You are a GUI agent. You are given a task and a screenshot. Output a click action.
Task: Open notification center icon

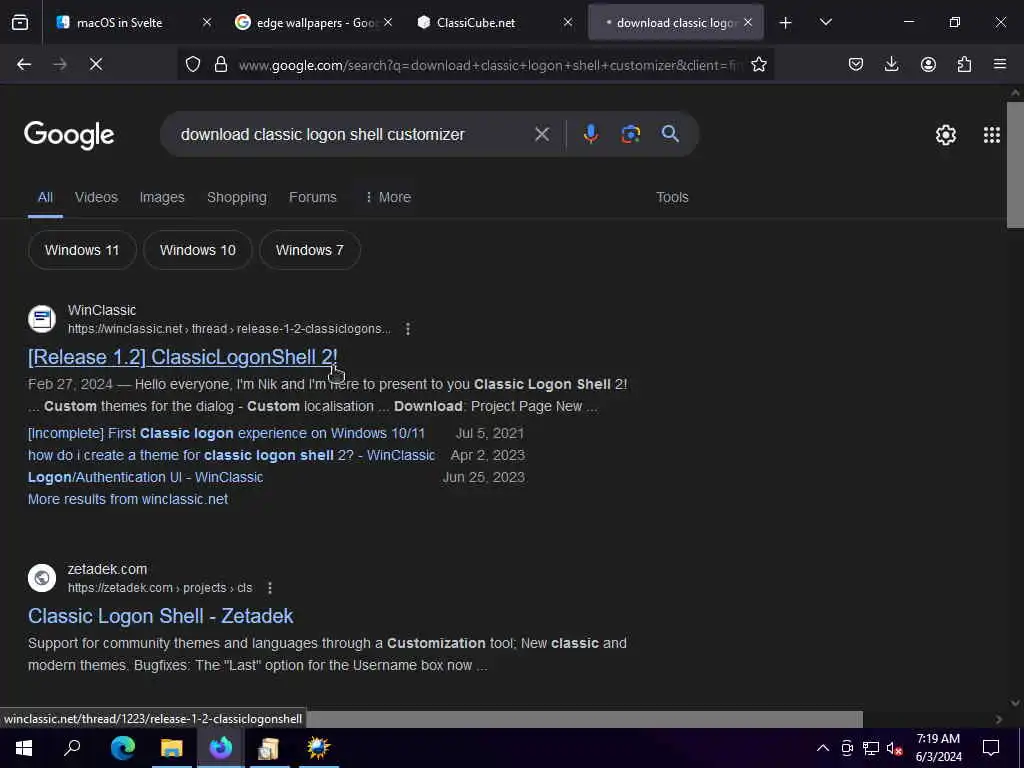pyautogui.click(x=991, y=748)
